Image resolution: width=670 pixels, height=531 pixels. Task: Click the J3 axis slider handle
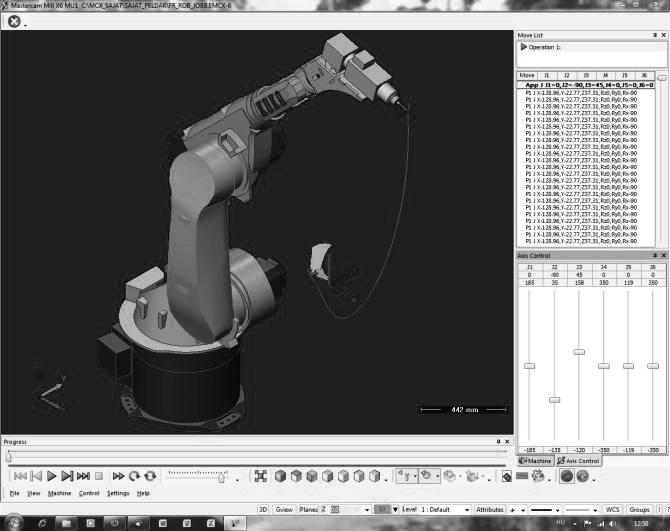pyautogui.click(x=579, y=352)
